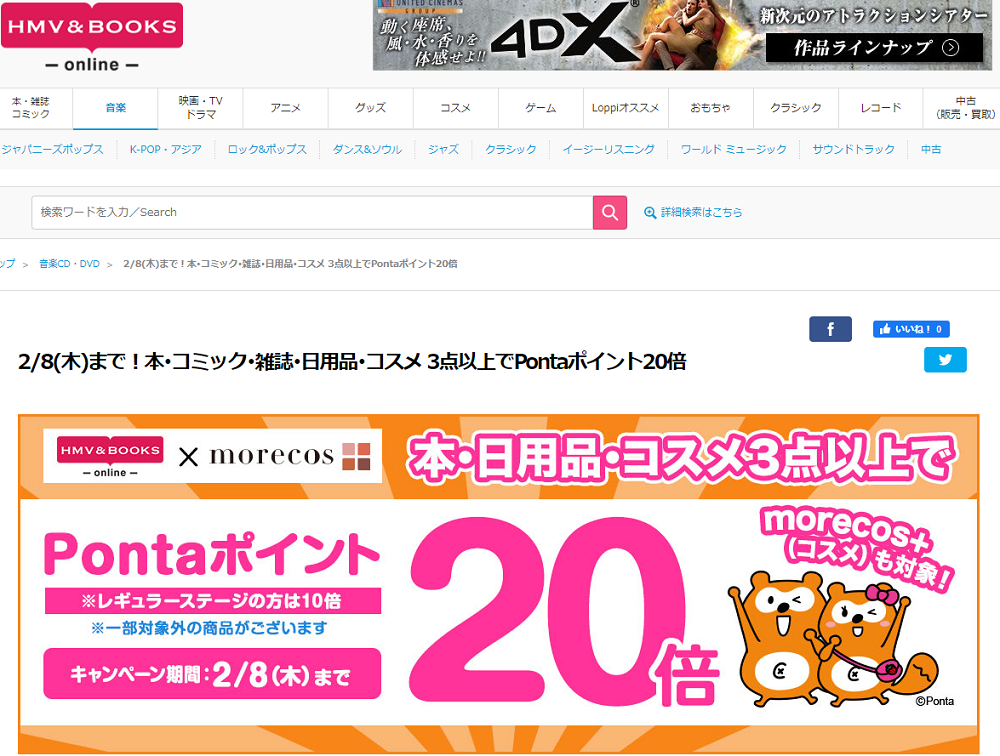Screen dimensions: 1000x756
Task: Click the Facebook いいね like button
Action: coord(911,329)
